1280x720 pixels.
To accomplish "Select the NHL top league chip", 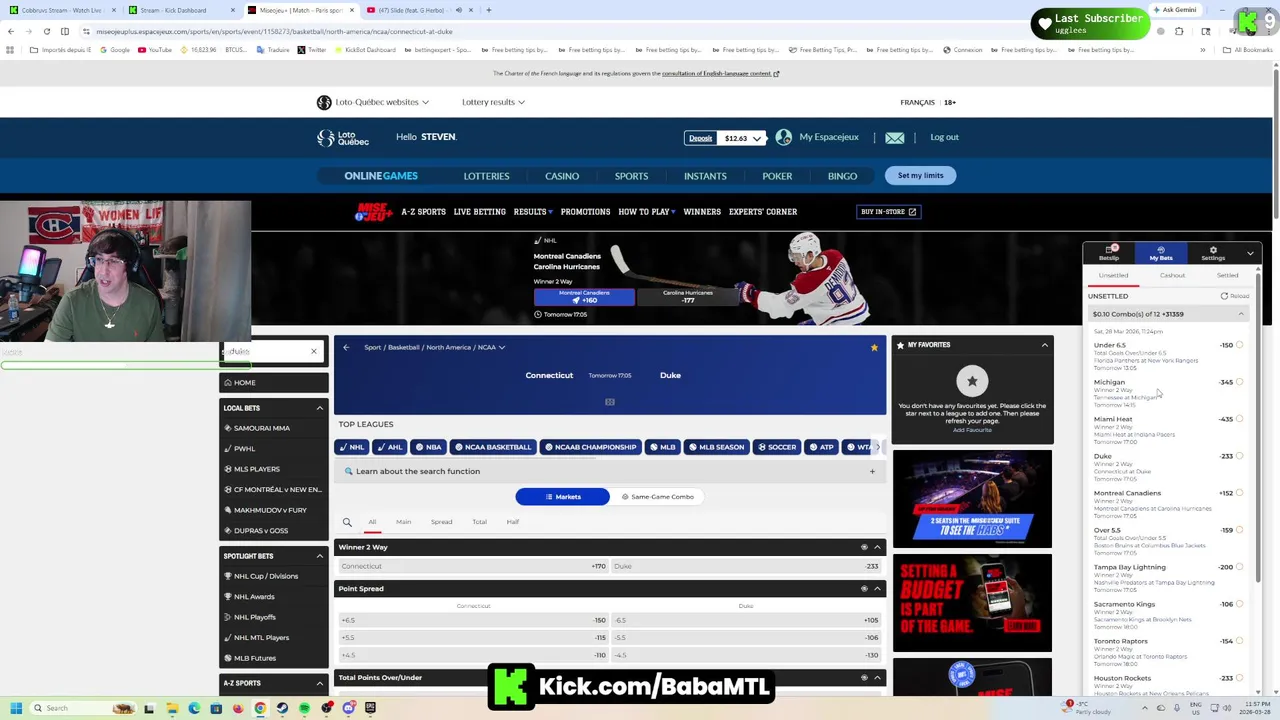I will click(351, 447).
